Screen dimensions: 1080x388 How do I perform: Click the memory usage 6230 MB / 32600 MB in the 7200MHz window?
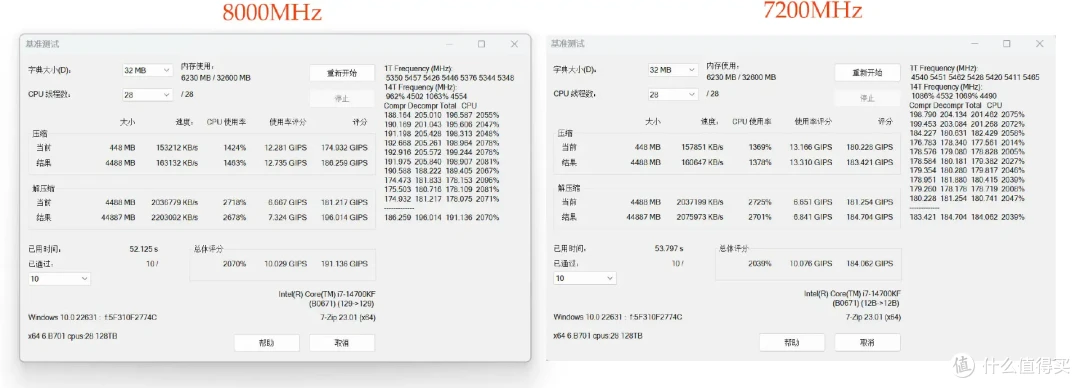pyautogui.click(x=740, y=78)
